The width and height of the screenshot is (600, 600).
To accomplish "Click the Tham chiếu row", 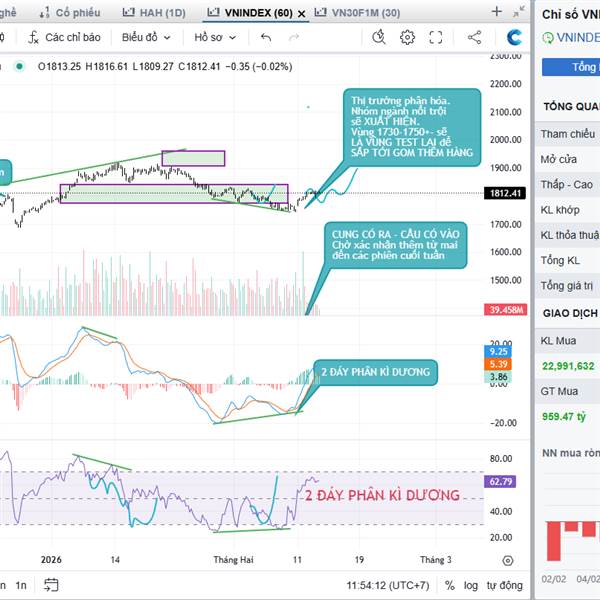I will click(x=567, y=134).
